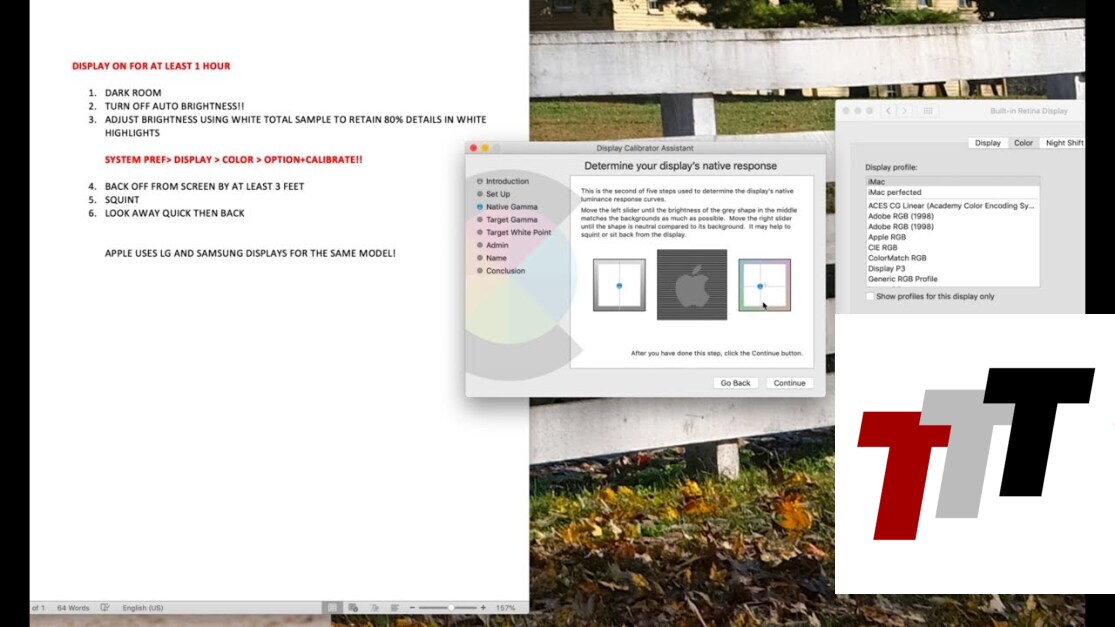
Task: Click the spelling check icon in status bar
Action: click(105, 608)
